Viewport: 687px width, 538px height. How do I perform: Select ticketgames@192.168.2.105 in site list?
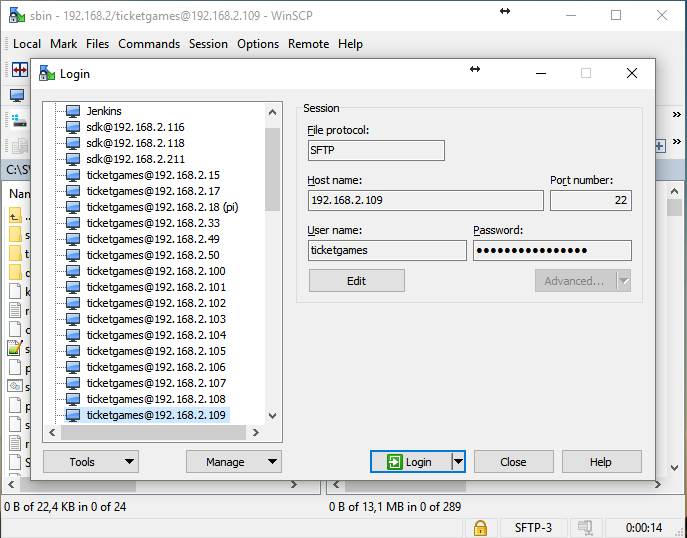click(155, 351)
